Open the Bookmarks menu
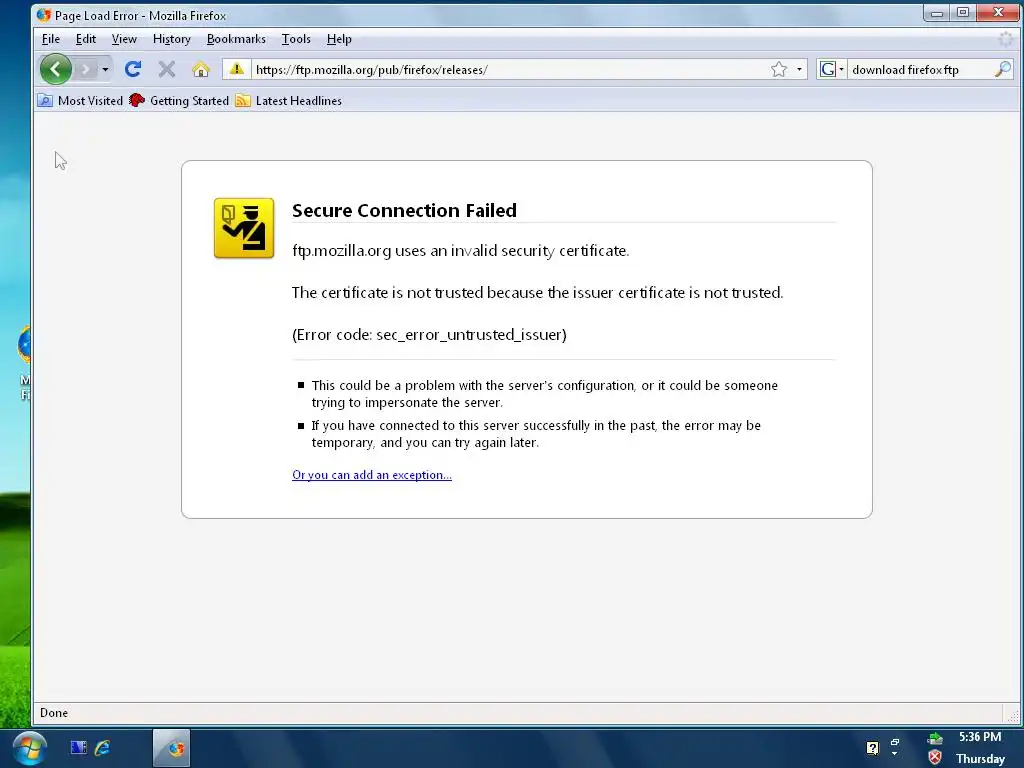Image resolution: width=1024 pixels, height=768 pixels. click(236, 39)
